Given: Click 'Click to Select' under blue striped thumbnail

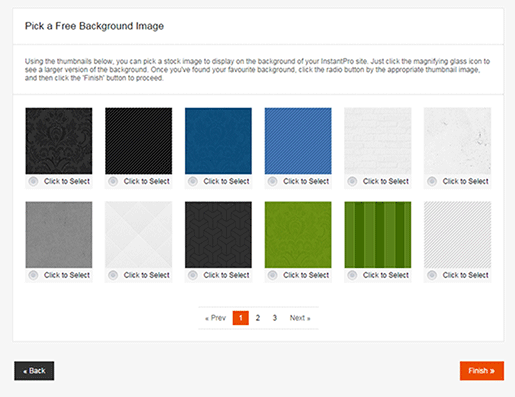Looking at the screenshot, I should click(x=306, y=181).
